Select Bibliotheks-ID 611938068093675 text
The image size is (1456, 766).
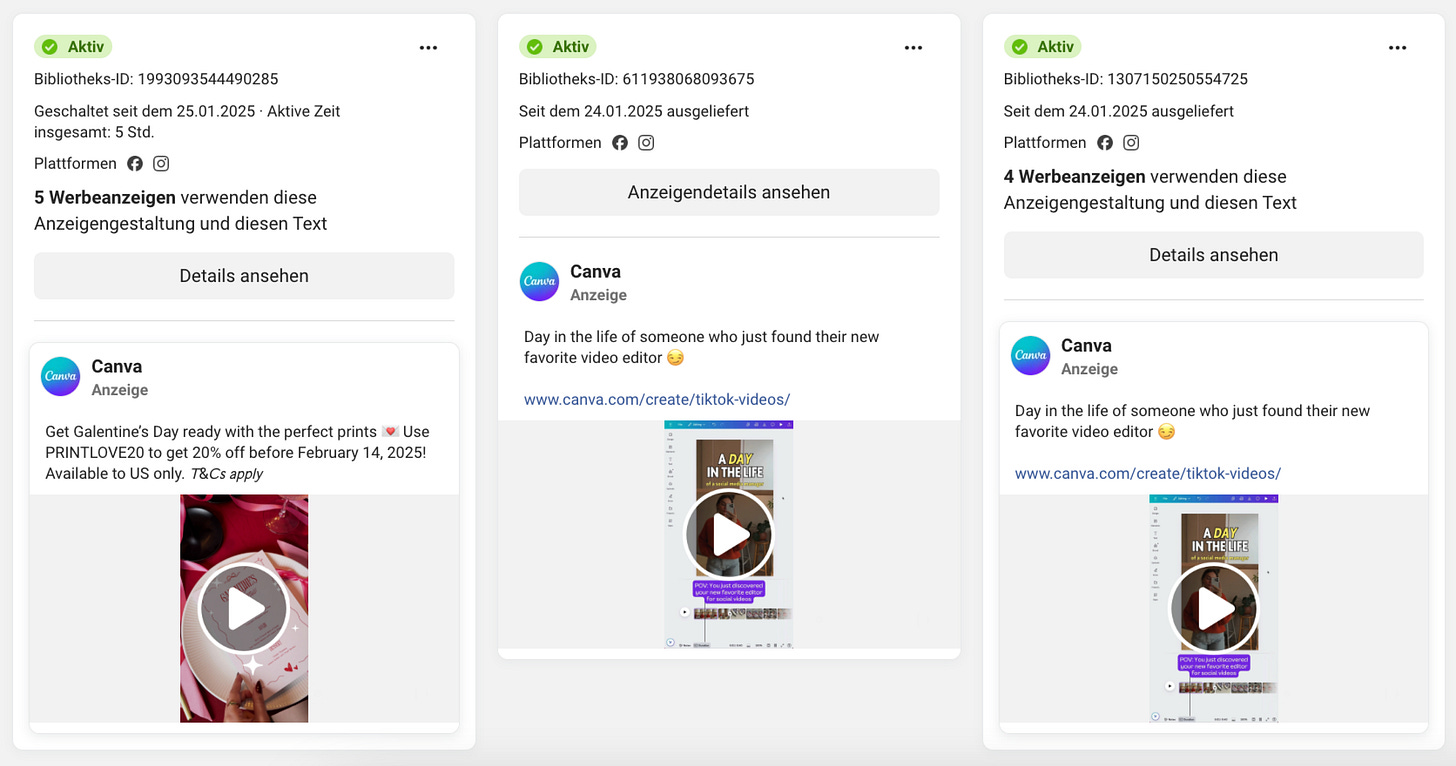tap(637, 79)
